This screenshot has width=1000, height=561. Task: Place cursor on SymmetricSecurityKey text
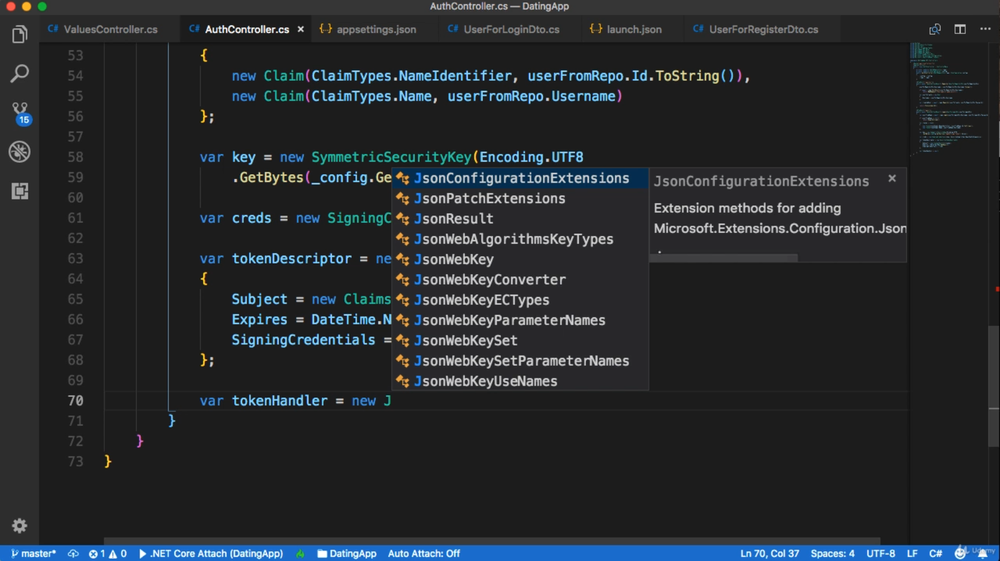click(x=391, y=157)
